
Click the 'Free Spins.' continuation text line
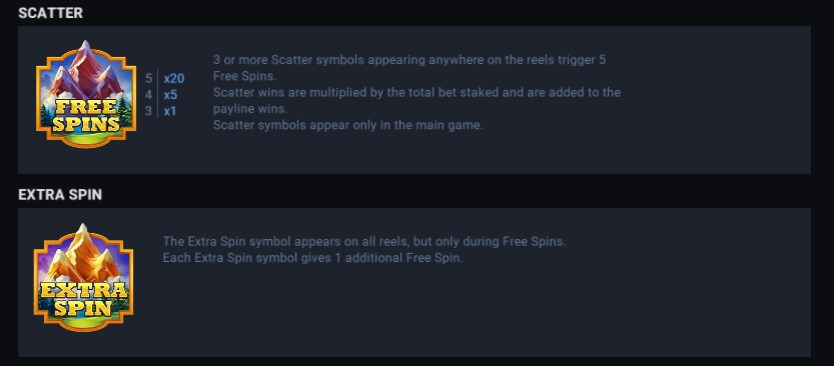[245, 76]
